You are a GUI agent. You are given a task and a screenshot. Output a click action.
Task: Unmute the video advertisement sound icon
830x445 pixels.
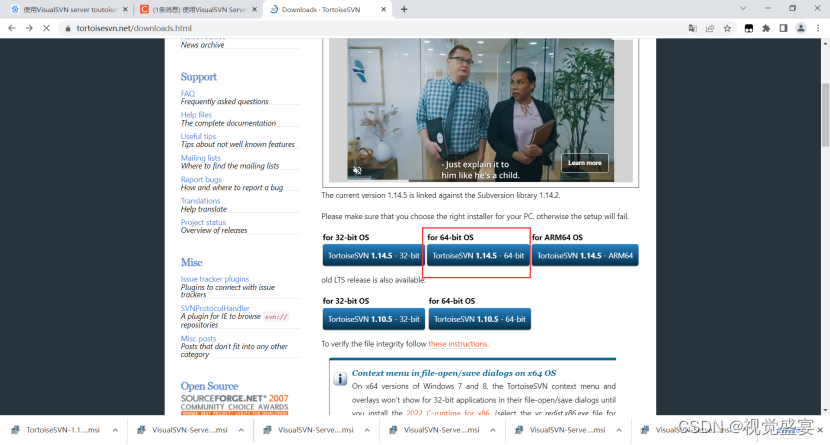pyautogui.click(x=357, y=170)
